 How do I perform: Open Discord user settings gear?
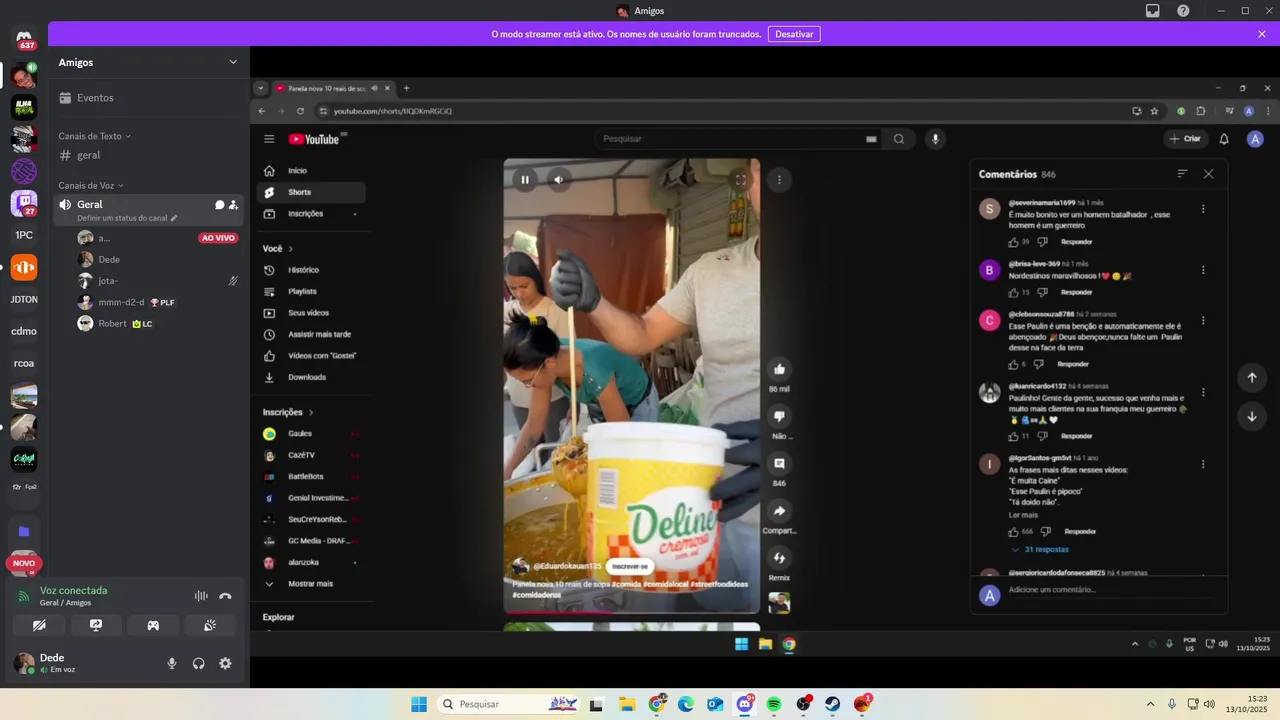point(225,663)
